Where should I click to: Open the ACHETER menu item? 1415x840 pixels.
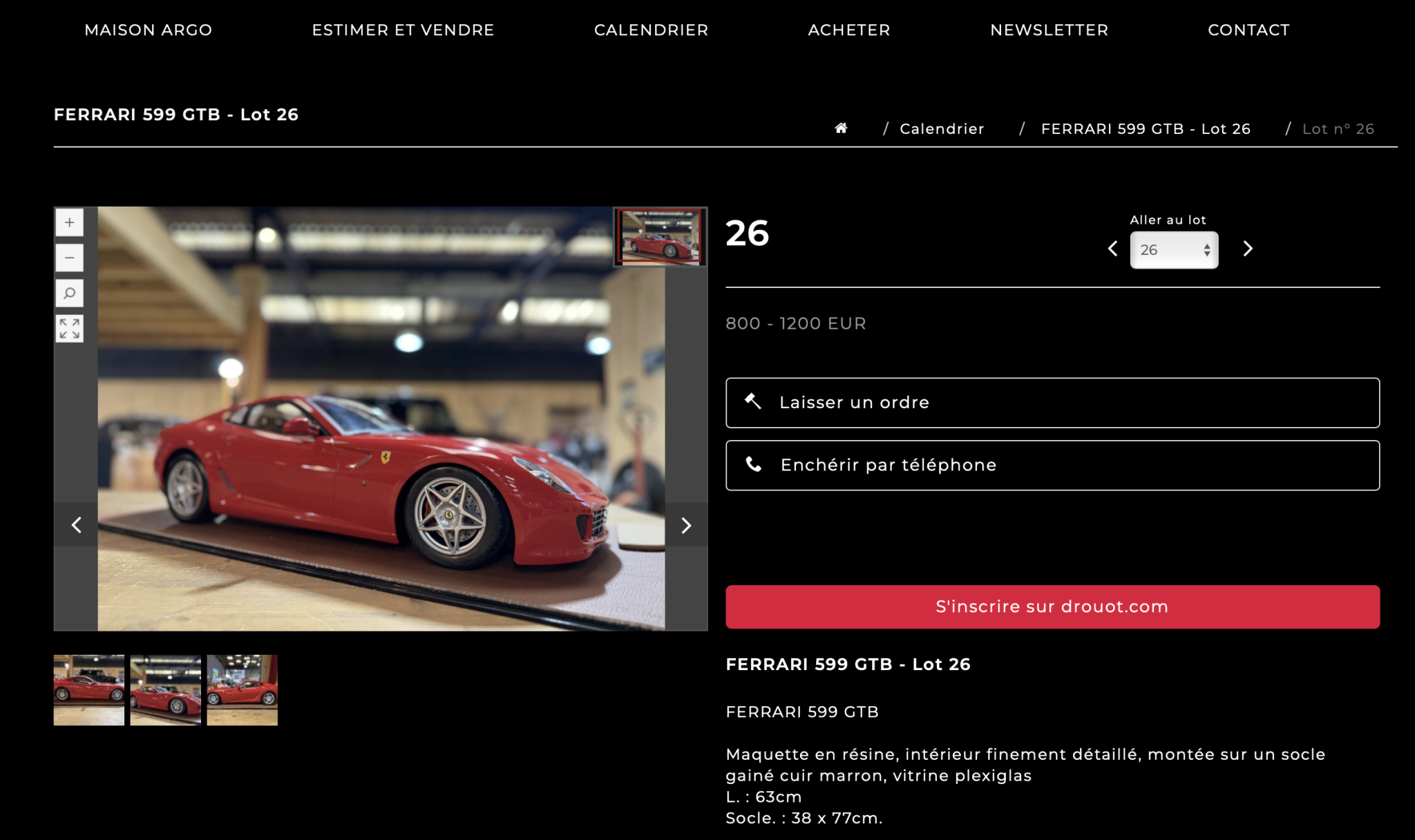849,30
